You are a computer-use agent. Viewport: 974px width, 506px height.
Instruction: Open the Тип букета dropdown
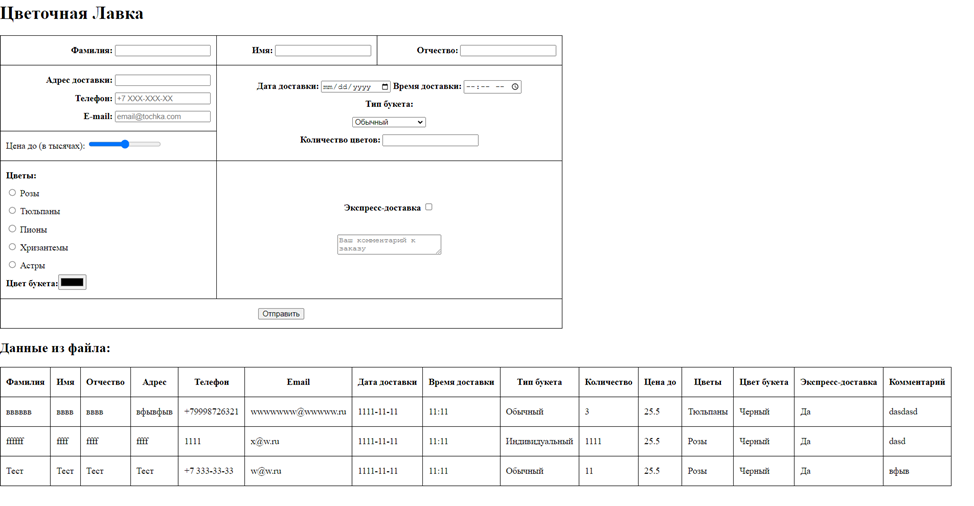[389, 122]
